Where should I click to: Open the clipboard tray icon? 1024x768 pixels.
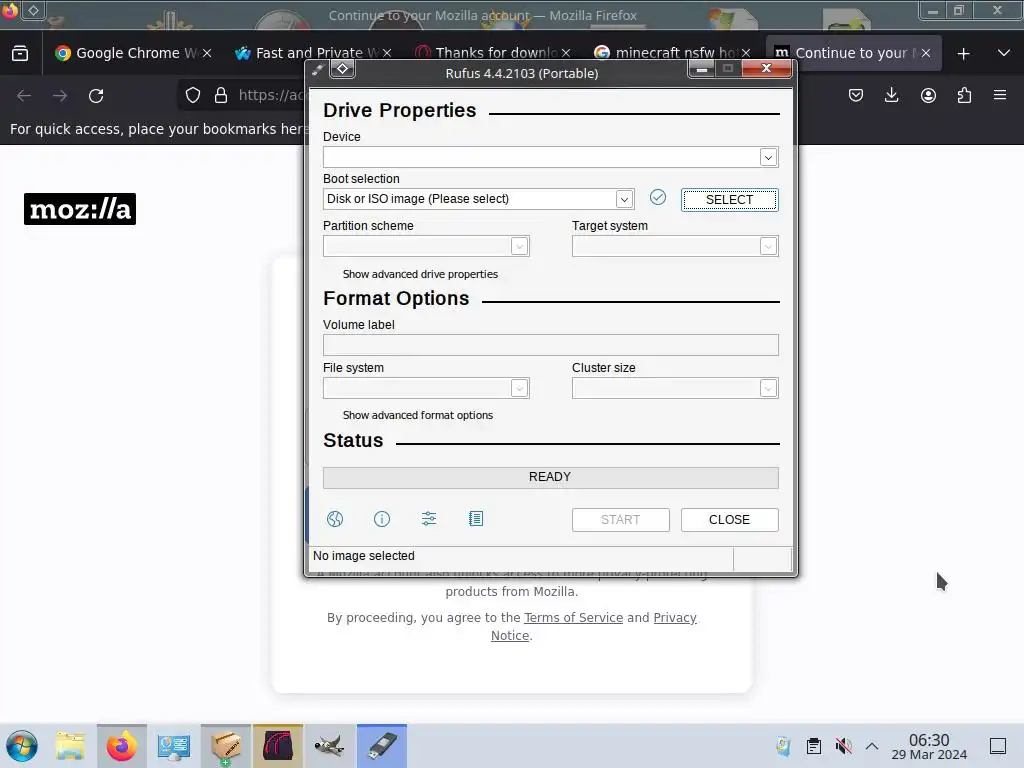pos(814,746)
